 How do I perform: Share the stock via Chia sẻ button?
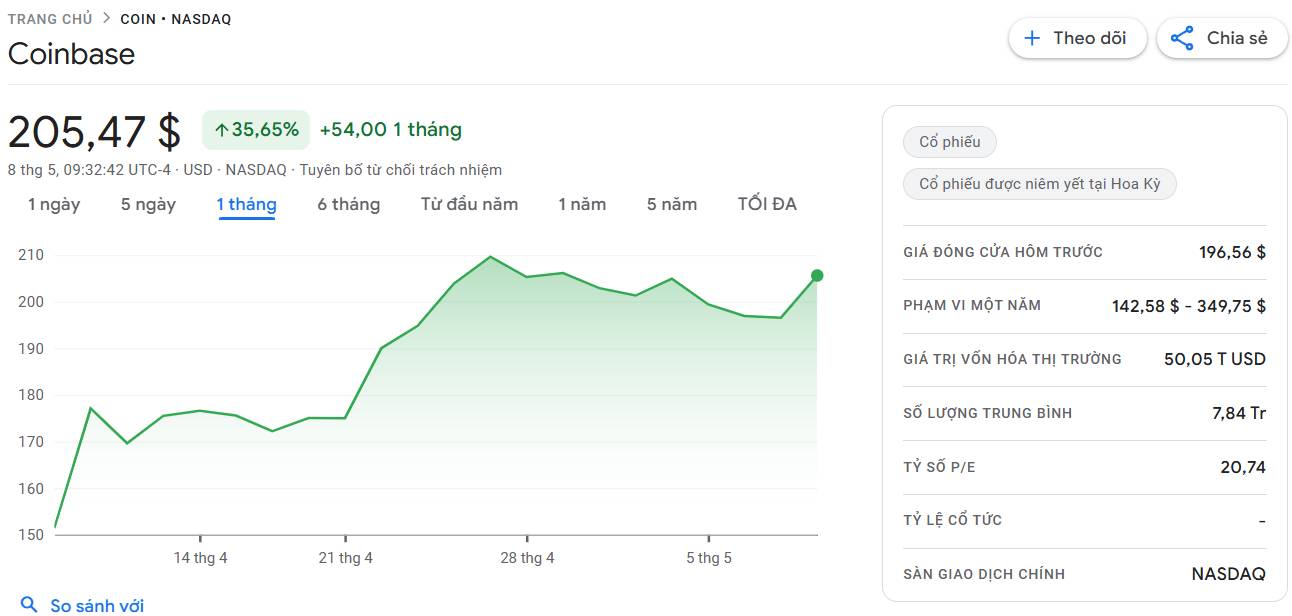coord(1222,38)
